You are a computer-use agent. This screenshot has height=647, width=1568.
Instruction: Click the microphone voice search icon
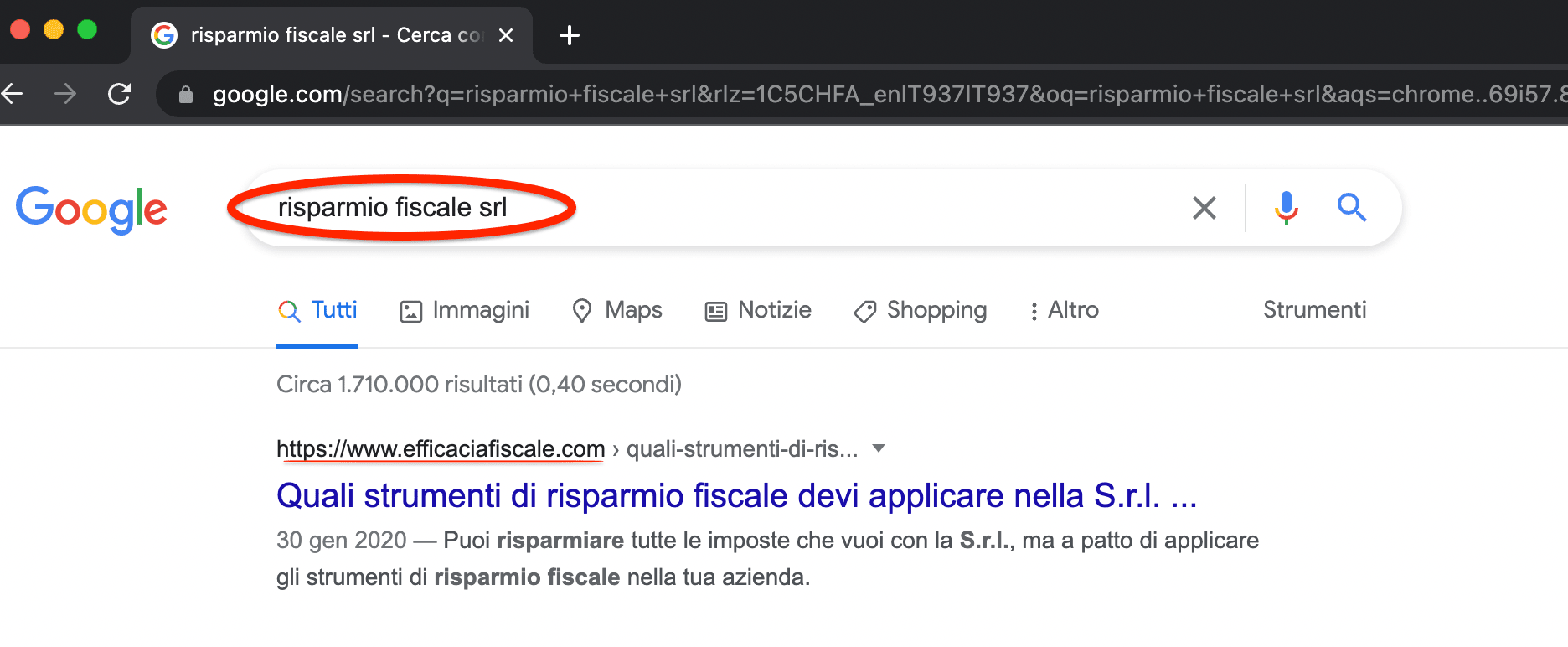tap(1286, 207)
